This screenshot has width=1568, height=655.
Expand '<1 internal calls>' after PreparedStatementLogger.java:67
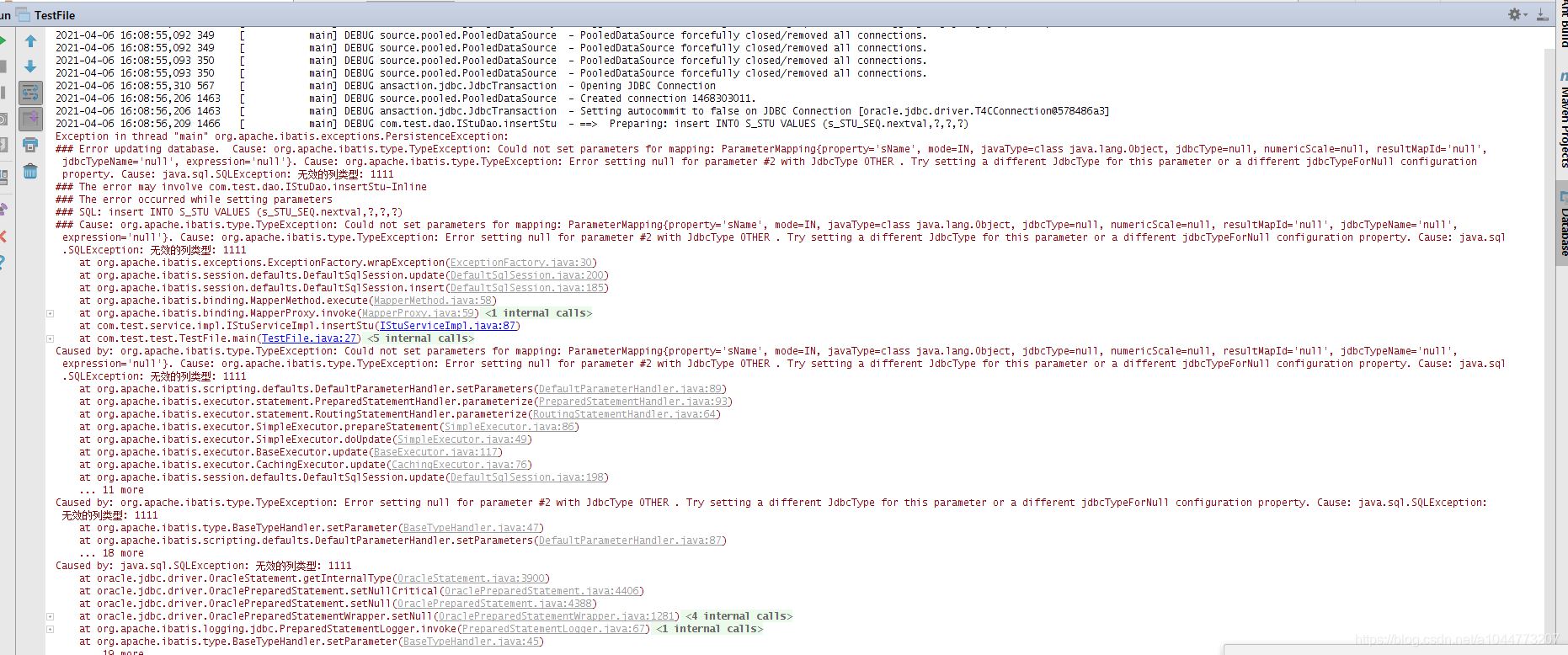709,629
